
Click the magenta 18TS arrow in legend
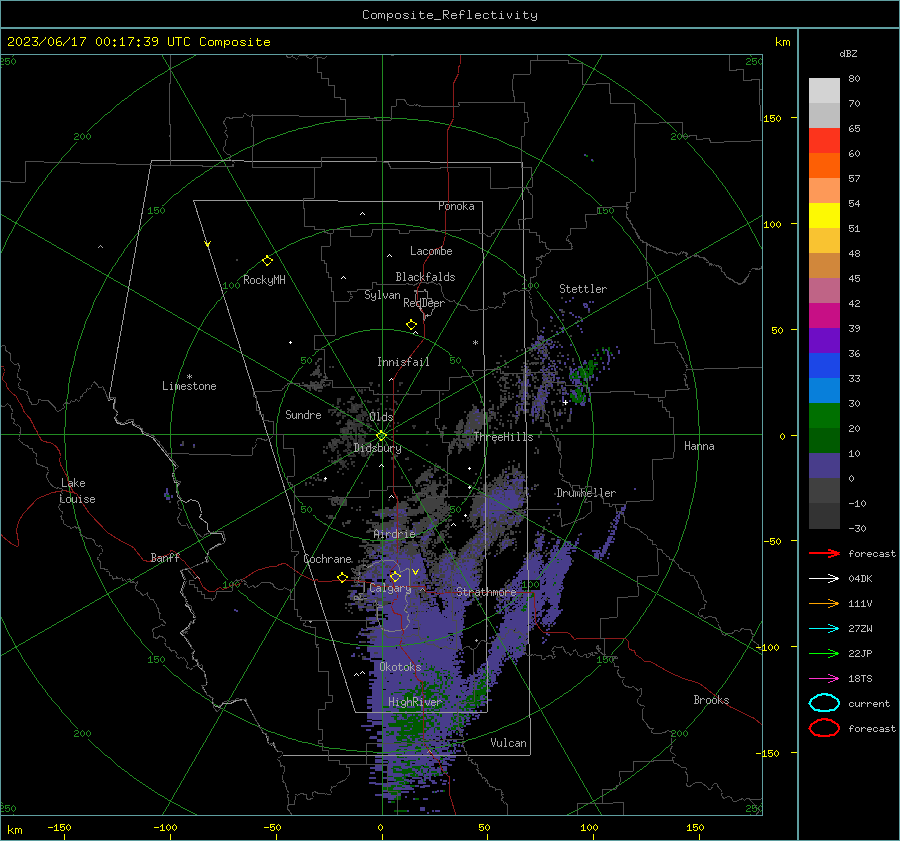(x=824, y=679)
